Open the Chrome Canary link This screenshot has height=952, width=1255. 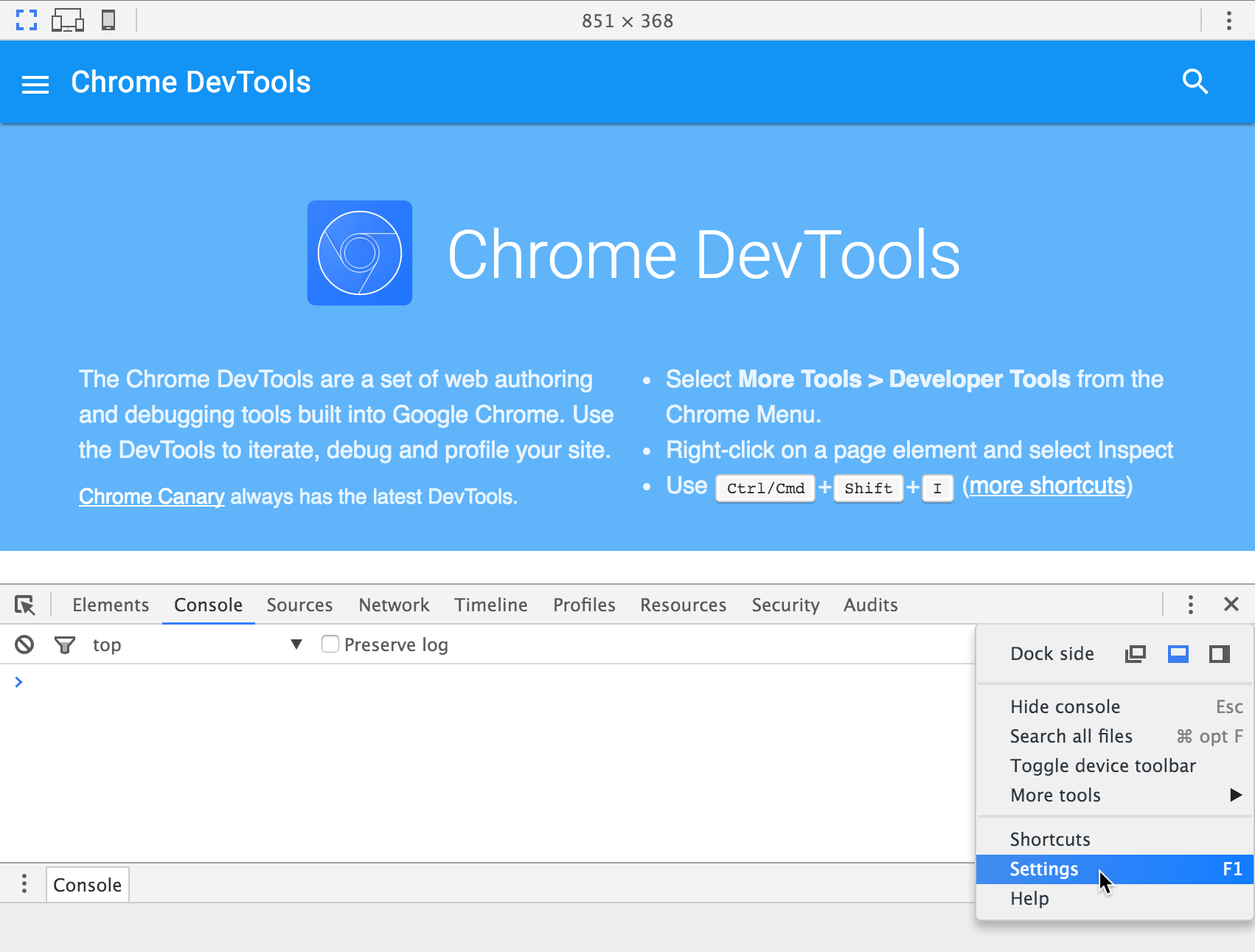click(150, 496)
